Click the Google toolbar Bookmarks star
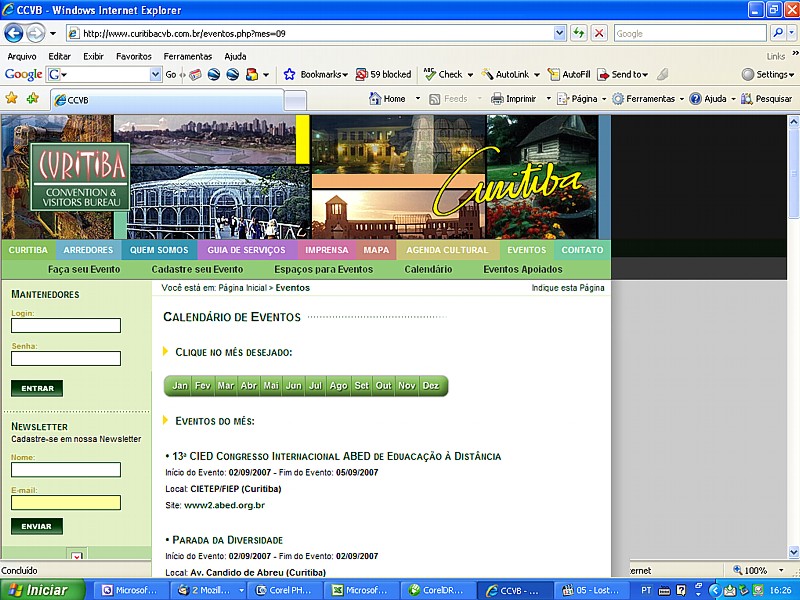Image resolution: width=800 pixels, height=600 pixels. click(290, 74)
